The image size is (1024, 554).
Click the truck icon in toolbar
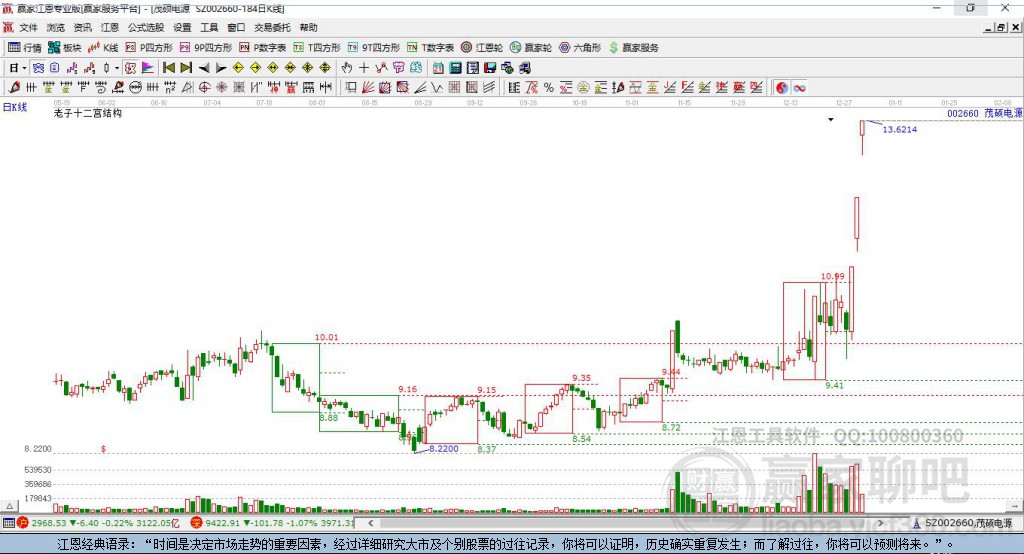point(524,68)
